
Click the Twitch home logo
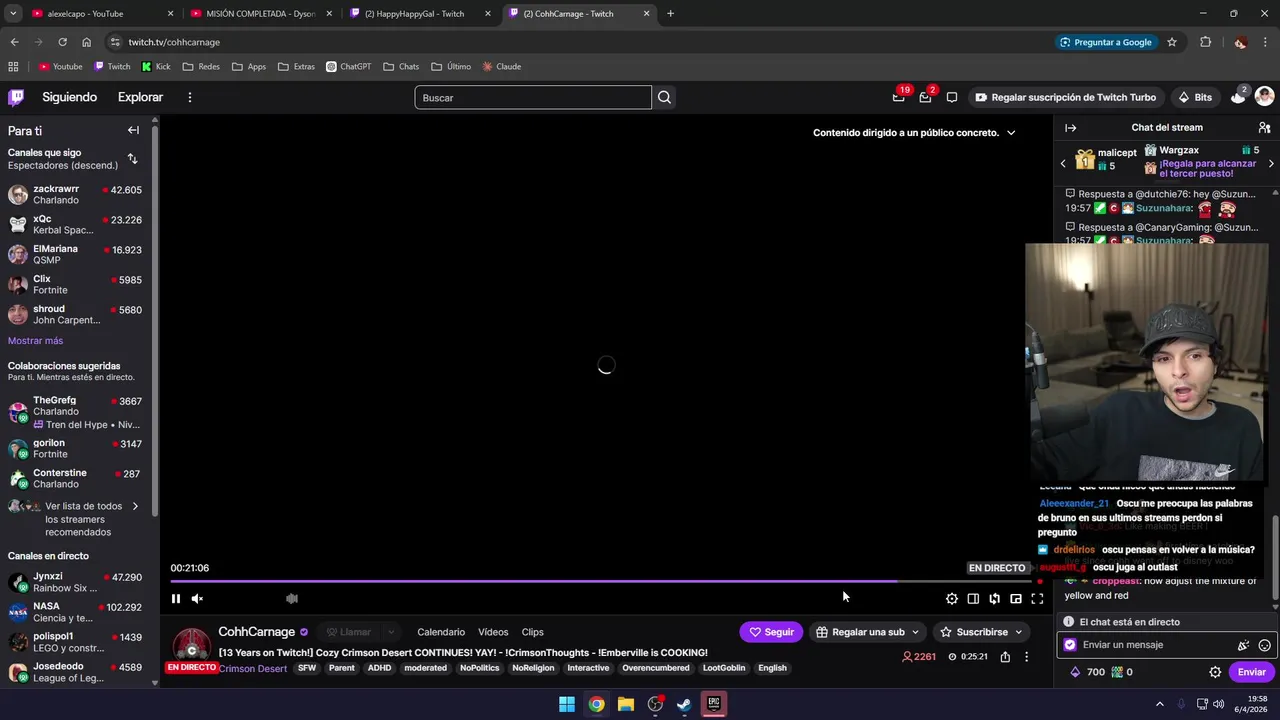[16, 97]
